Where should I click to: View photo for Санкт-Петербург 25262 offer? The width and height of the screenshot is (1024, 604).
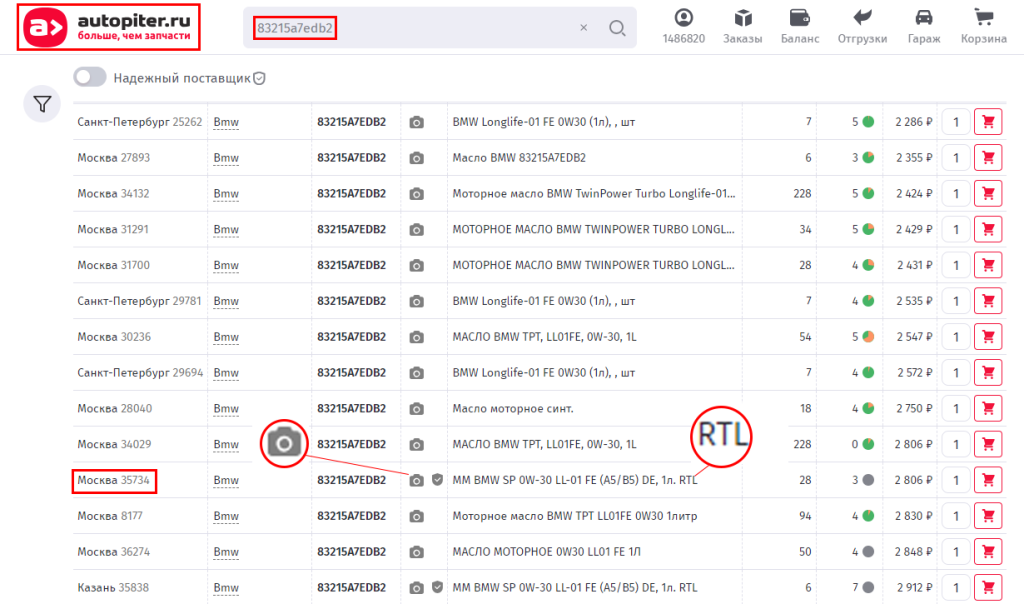click(417, 122)
